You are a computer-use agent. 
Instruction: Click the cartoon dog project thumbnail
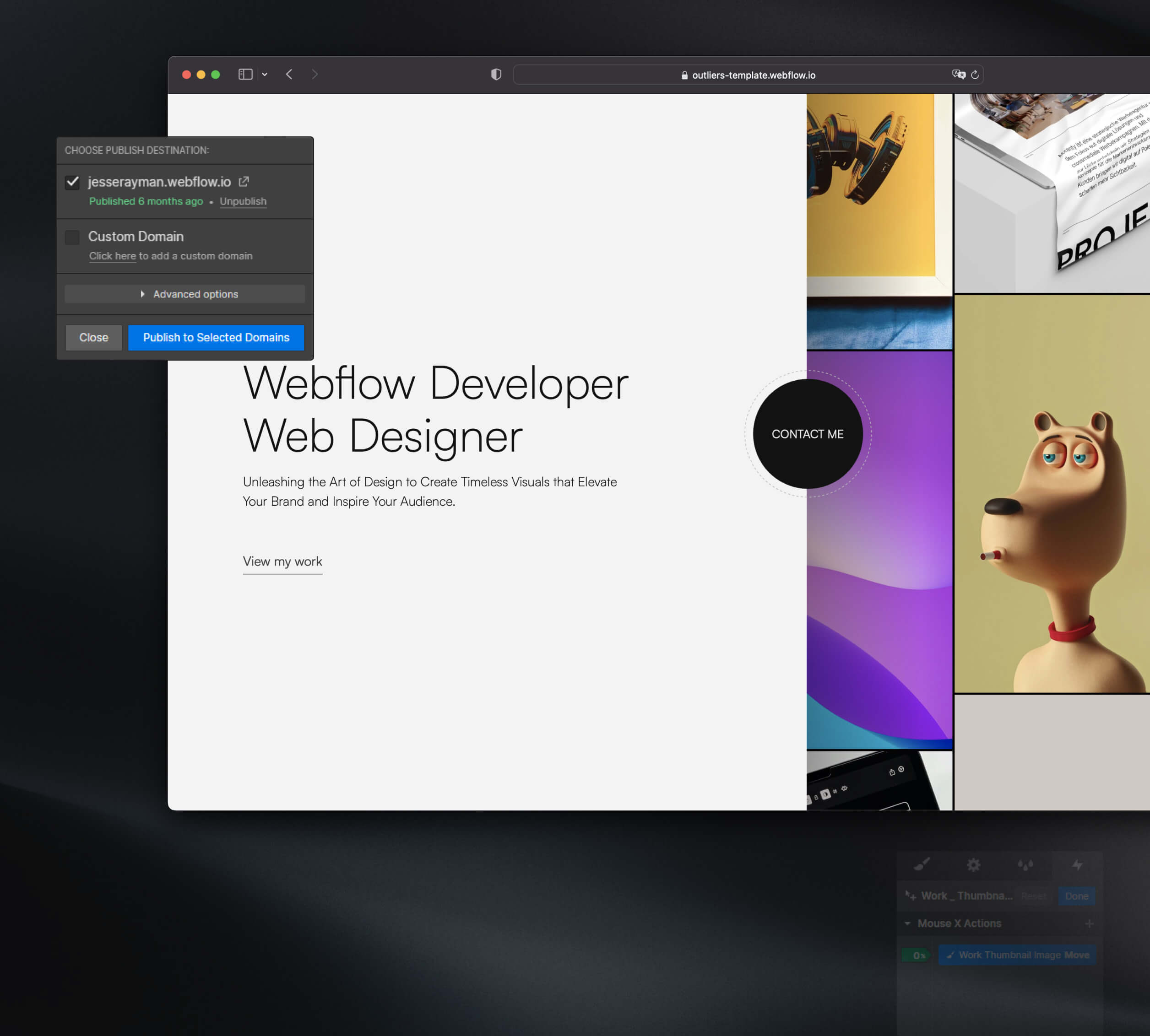(x=1052, y=494)
